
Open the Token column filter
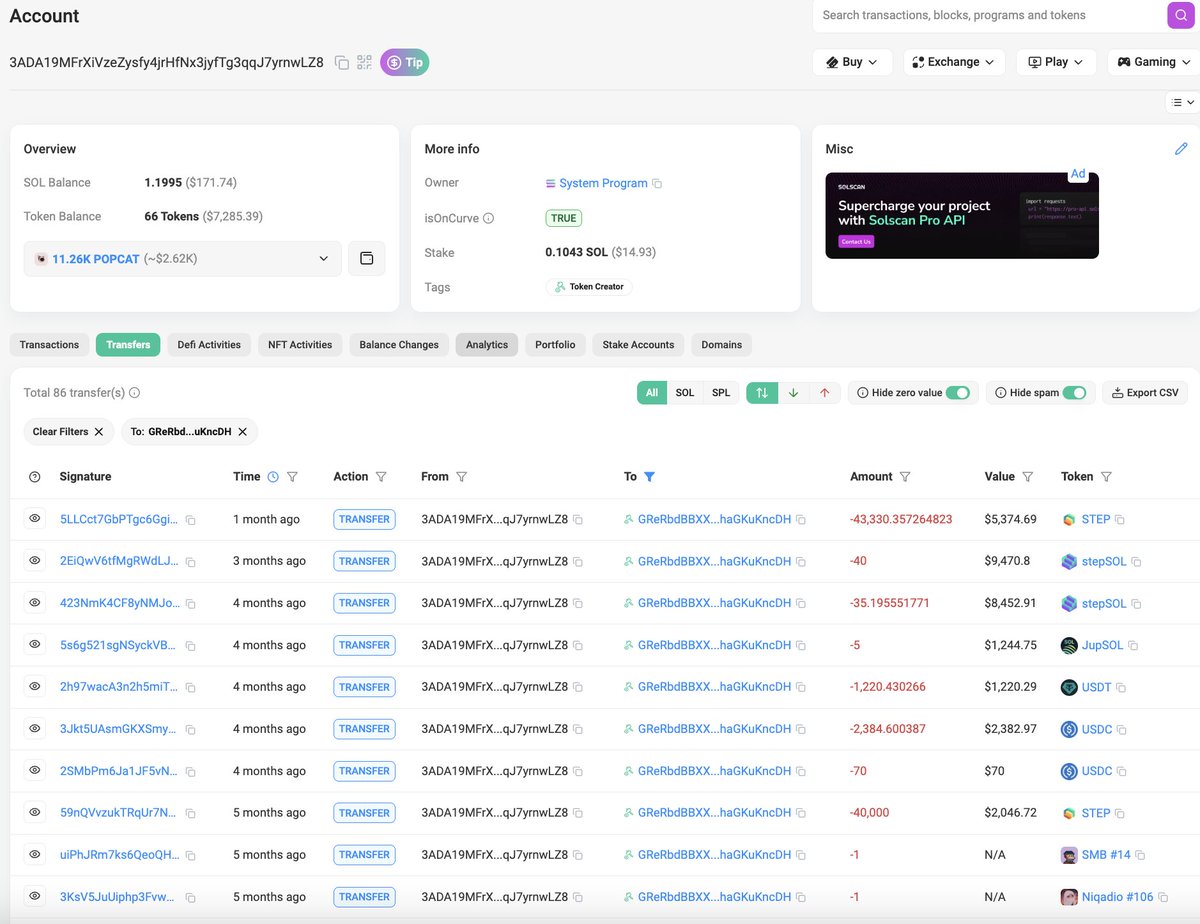(1106, 477)
